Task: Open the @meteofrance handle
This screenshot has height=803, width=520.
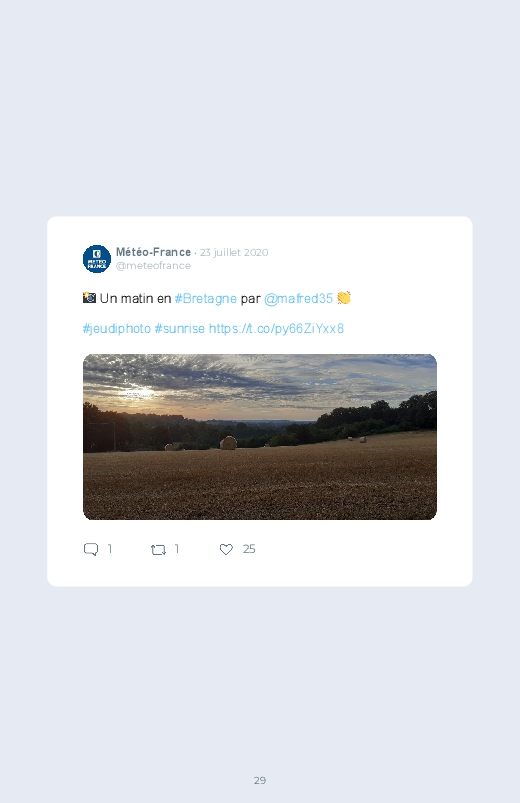Action: pyautogui.click(x=153, y=265)
